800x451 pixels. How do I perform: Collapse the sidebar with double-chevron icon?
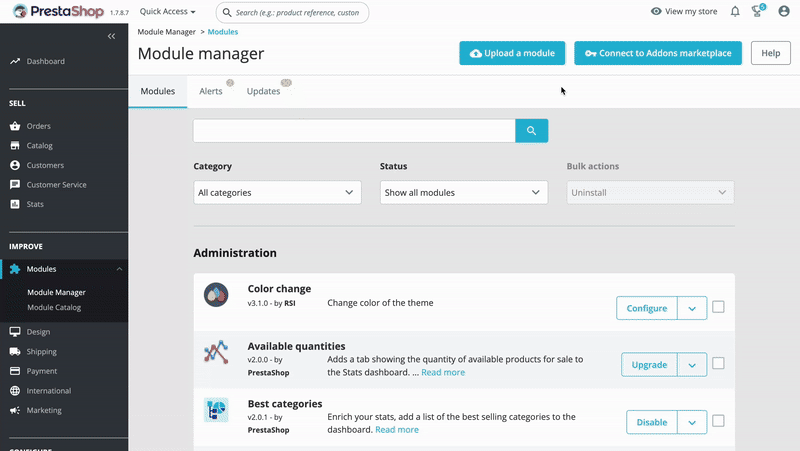click(111, 36)
